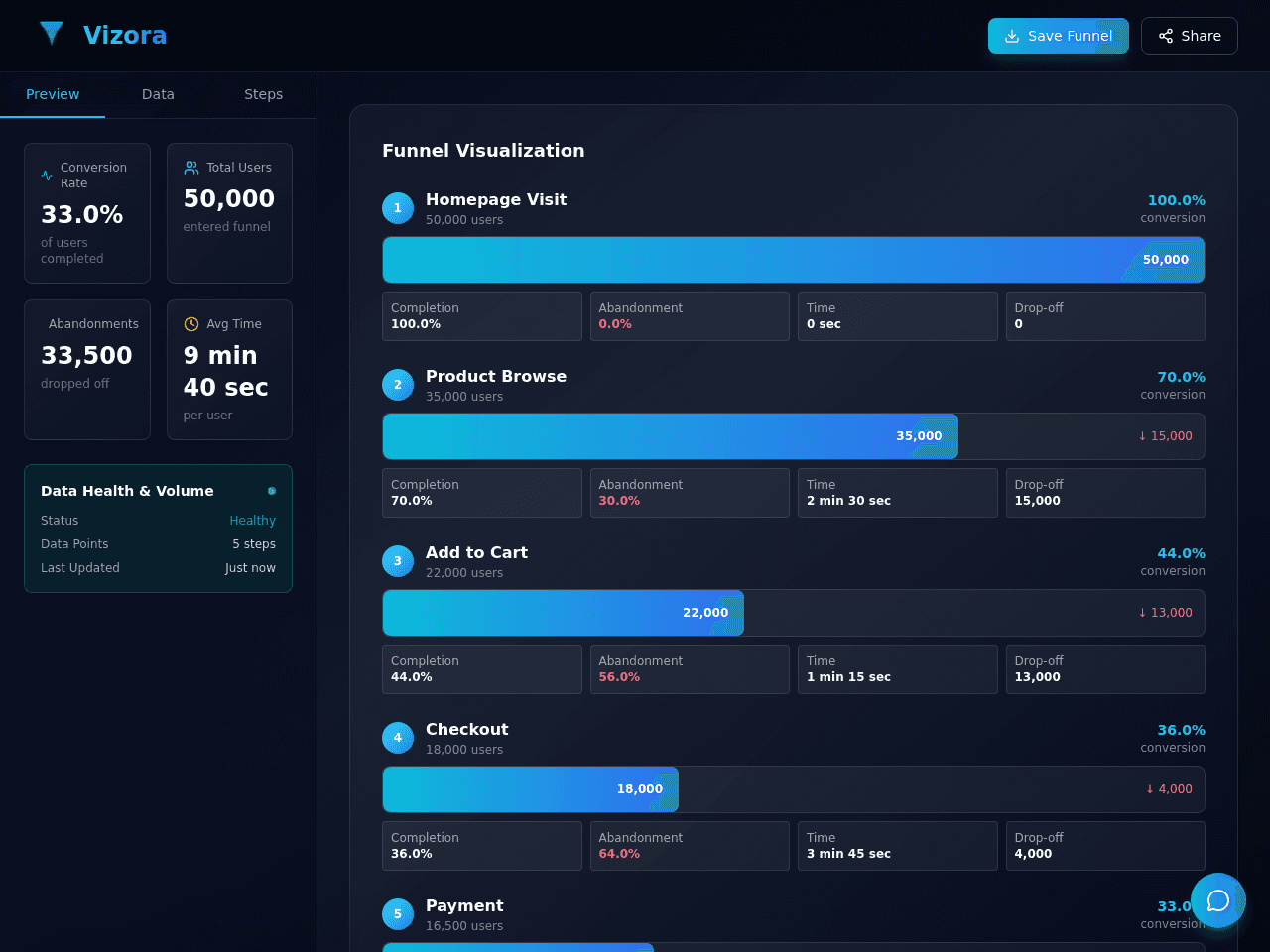Select the Avg Time card
Screen dimensions: 1270x952
pos(229,370)
